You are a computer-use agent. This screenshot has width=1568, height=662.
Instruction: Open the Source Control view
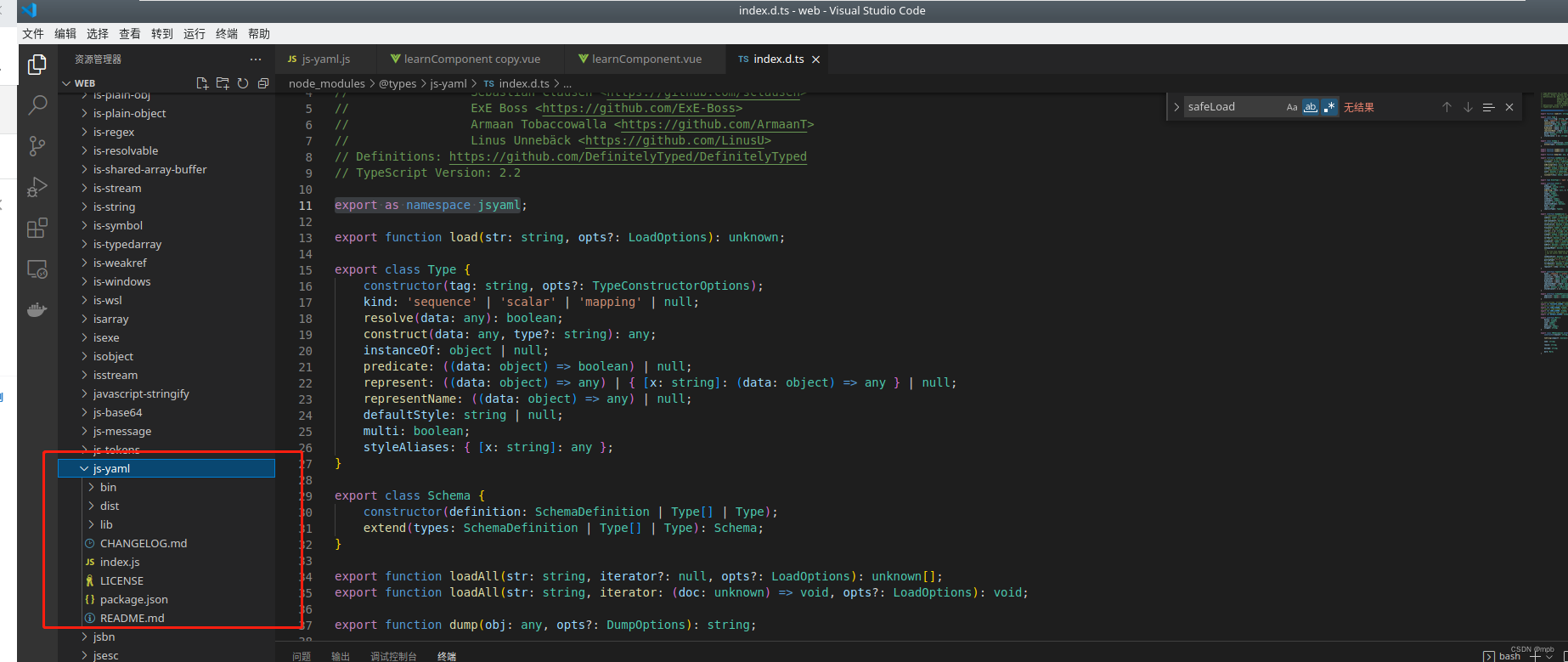click(x=37, y=146)
